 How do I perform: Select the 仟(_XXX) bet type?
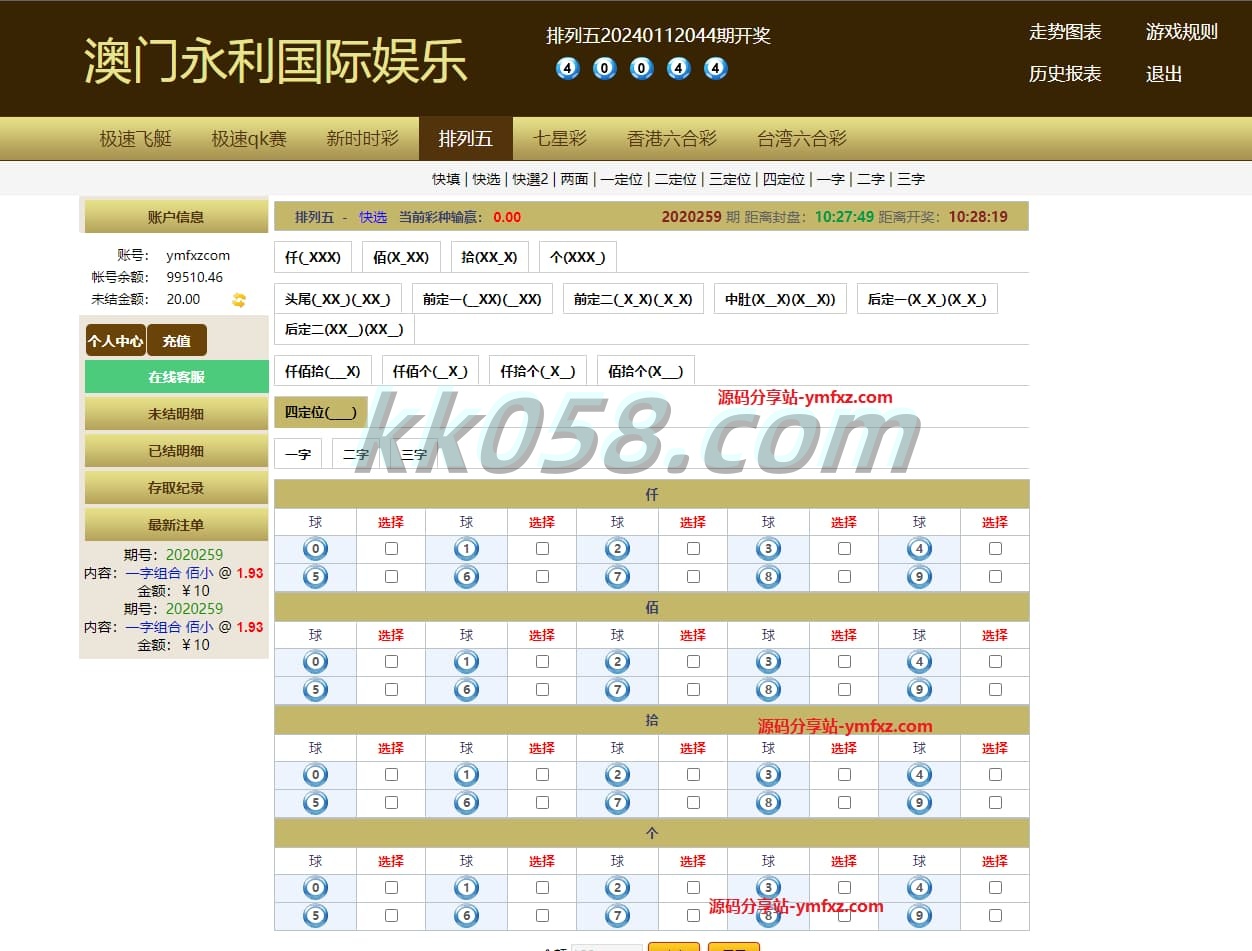coord(312,257)
